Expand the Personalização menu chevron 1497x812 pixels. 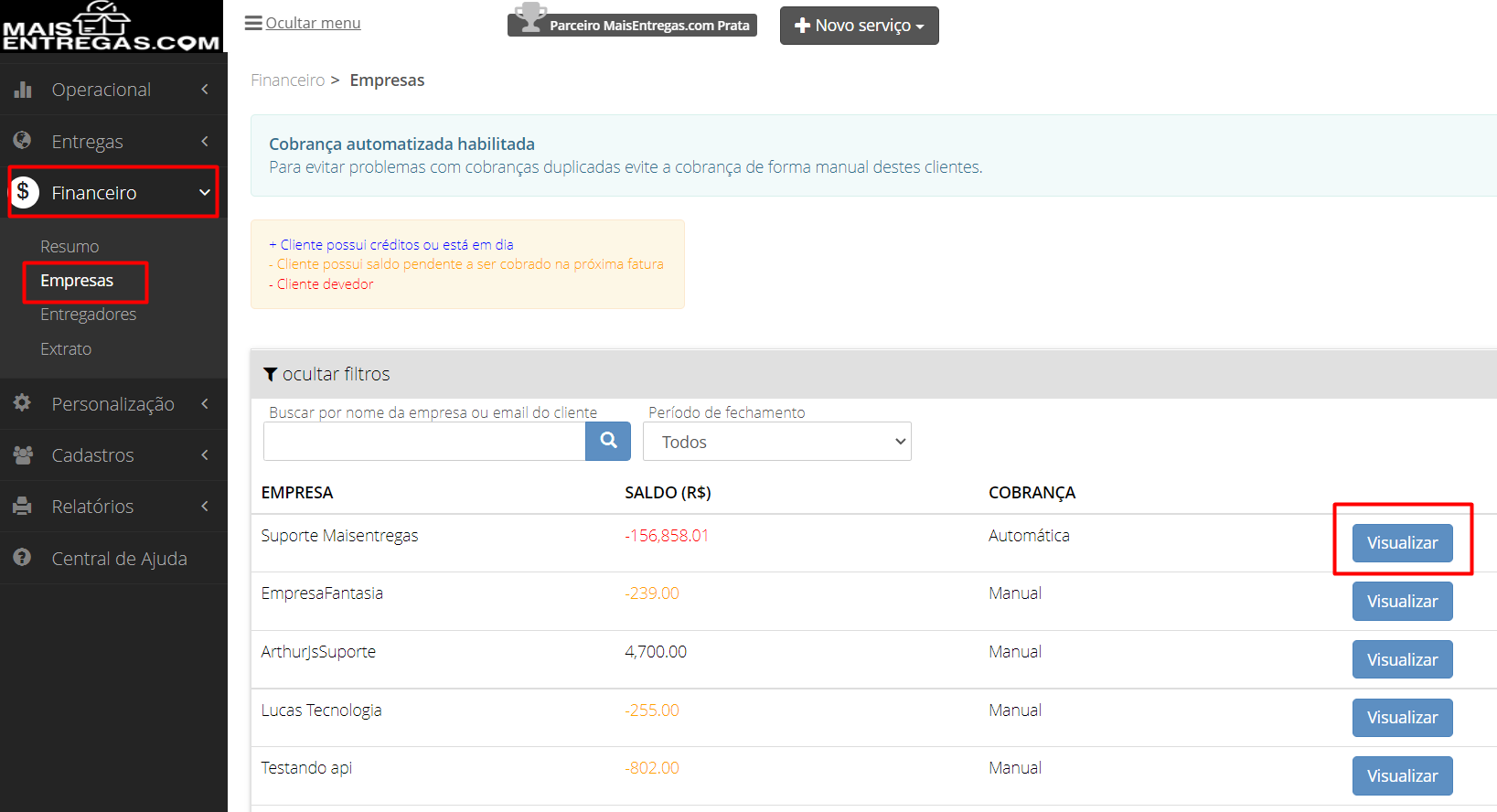(x=205, y=403)
